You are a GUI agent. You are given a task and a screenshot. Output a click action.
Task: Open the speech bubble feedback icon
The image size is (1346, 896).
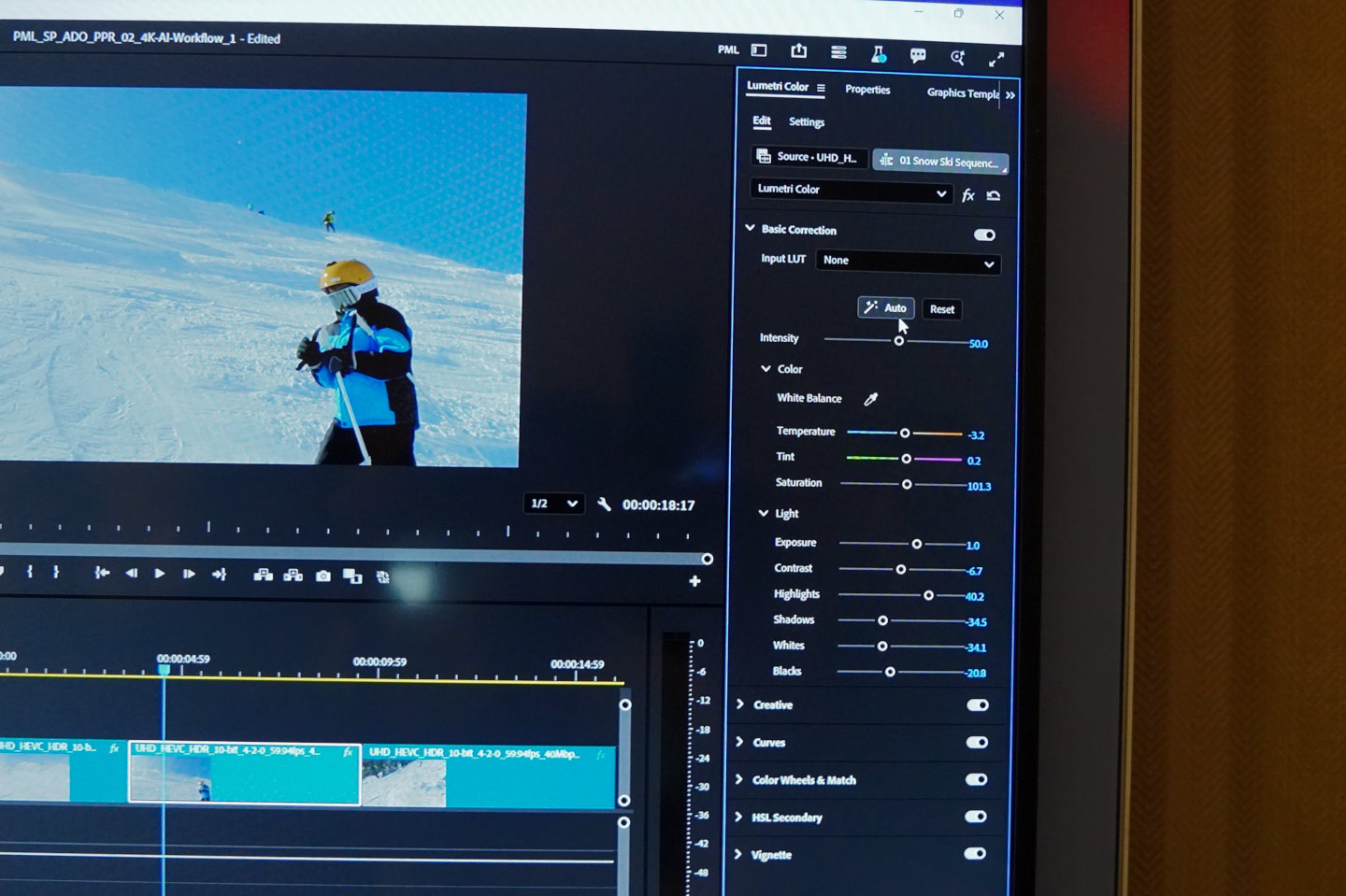[x=918, y=56]
